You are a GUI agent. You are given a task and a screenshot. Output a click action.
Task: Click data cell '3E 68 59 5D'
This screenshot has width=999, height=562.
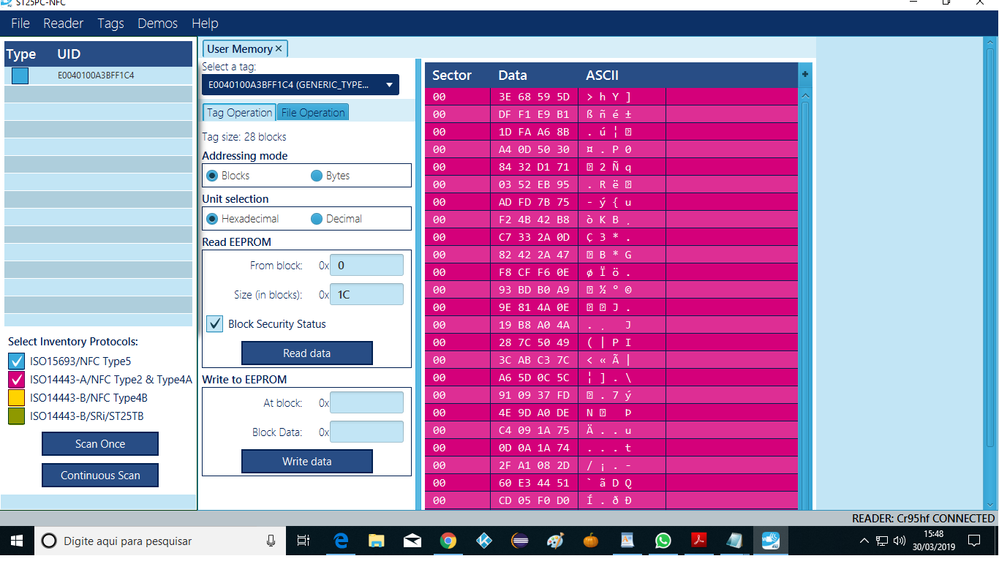(535, 97)
